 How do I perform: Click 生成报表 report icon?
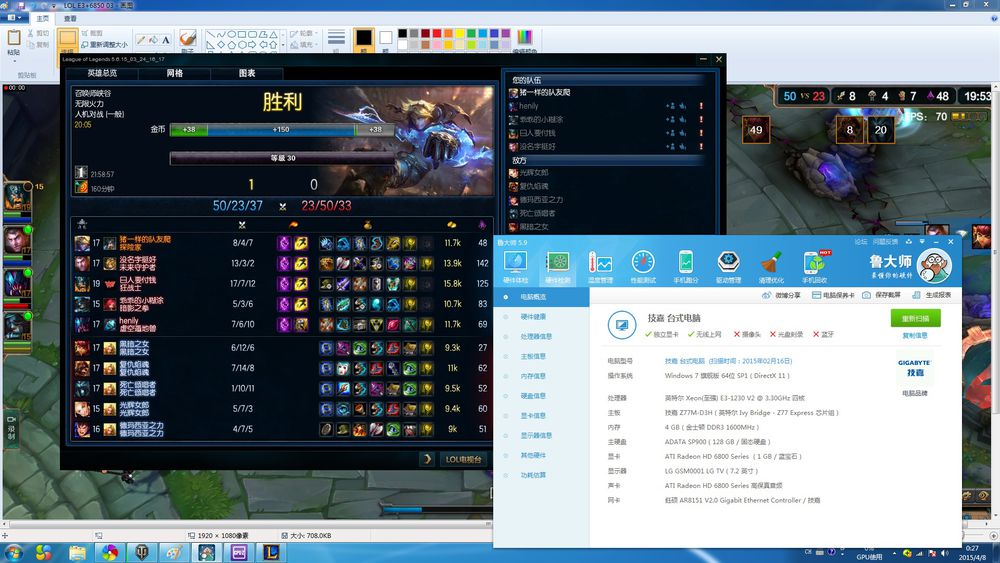point(916,295)
